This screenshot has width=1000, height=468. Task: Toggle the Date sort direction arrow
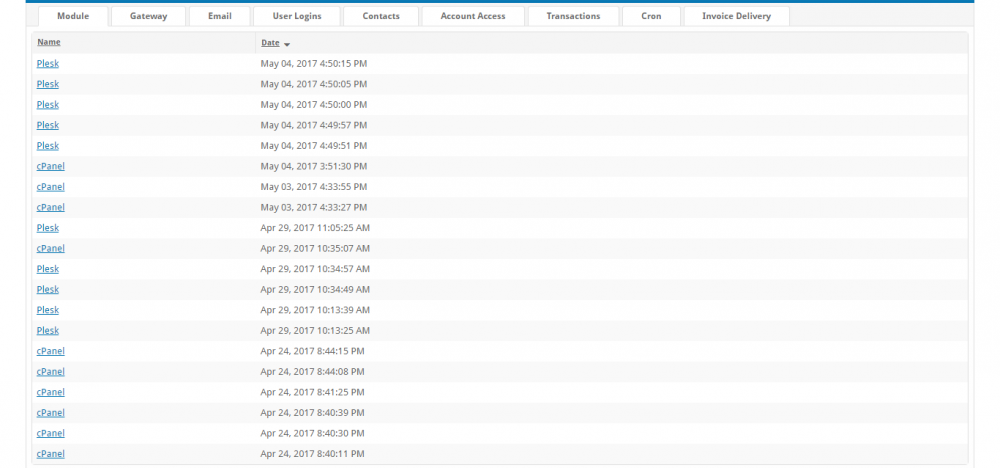point(287,44)
